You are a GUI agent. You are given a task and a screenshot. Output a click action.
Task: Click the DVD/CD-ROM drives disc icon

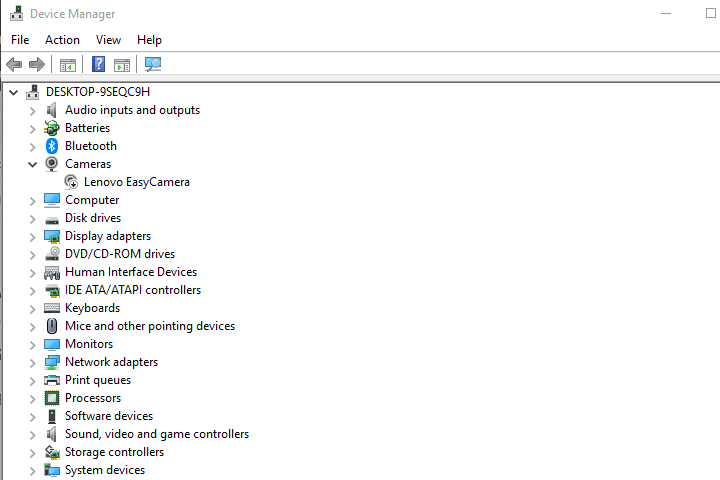point(52,254)
